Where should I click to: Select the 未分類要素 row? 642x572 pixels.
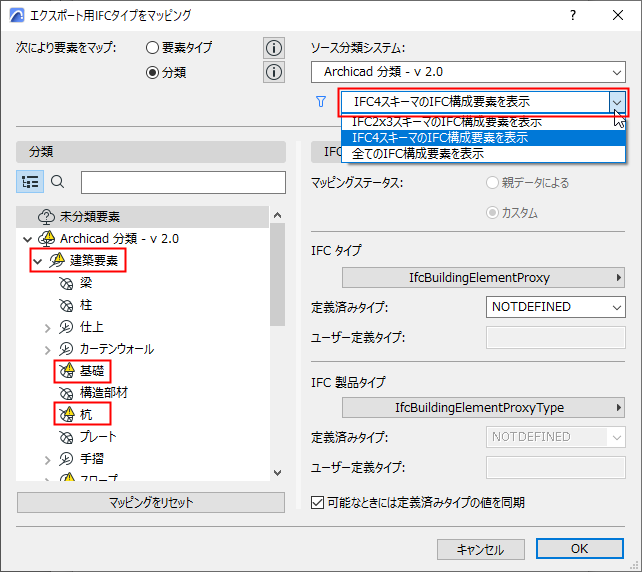click(142, 217)
